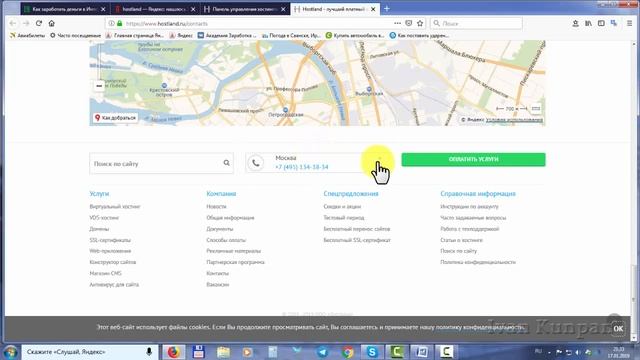Open the 'Тестовый период' footer link

pyautogui.click(x=344, y=218)
